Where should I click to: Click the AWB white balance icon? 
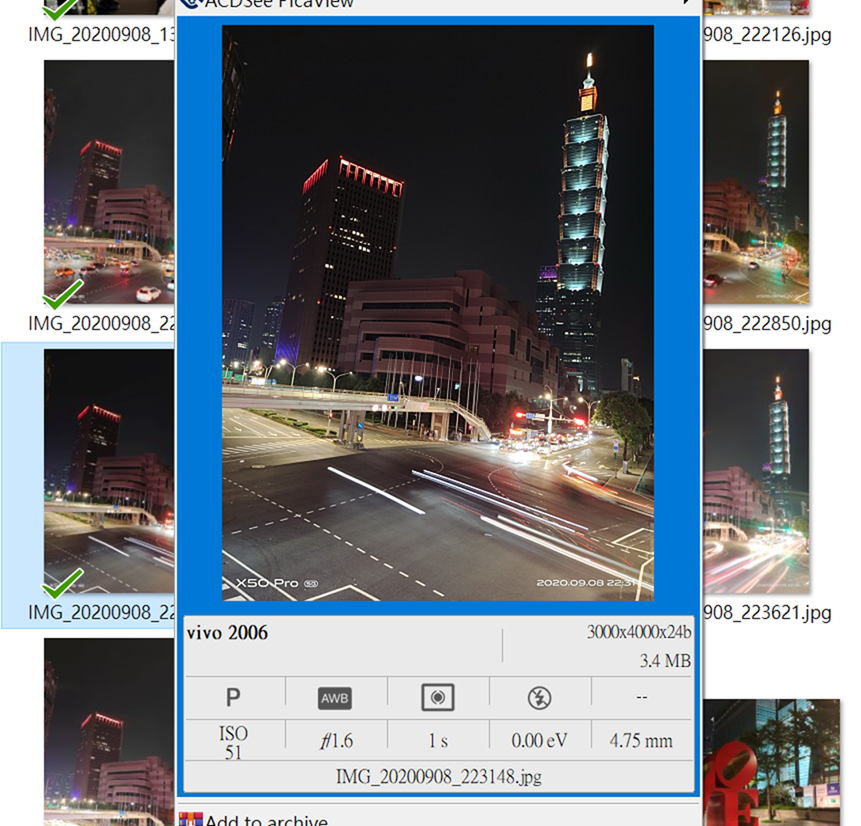335,698
